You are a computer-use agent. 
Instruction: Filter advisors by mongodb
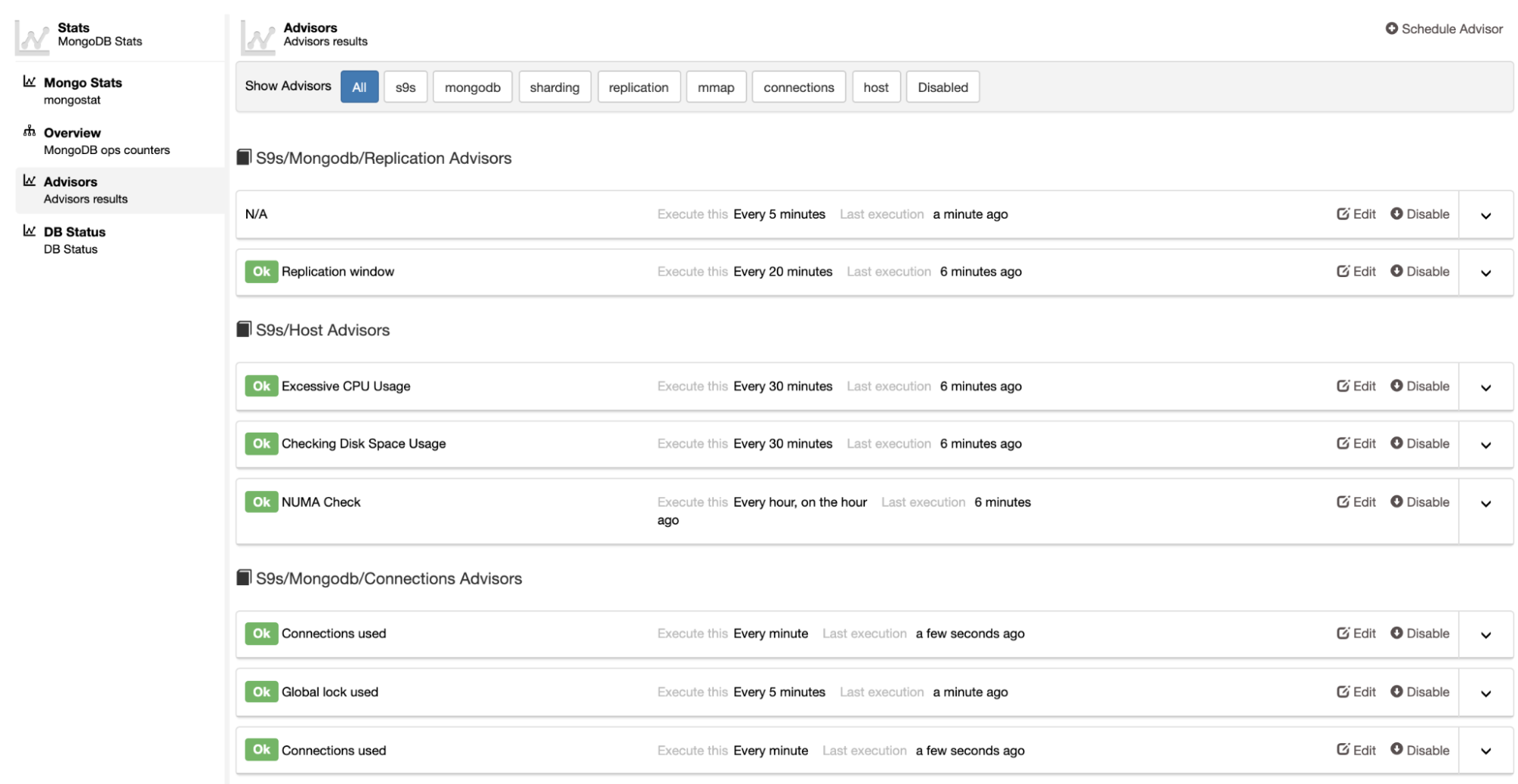(x=472, y=87)
